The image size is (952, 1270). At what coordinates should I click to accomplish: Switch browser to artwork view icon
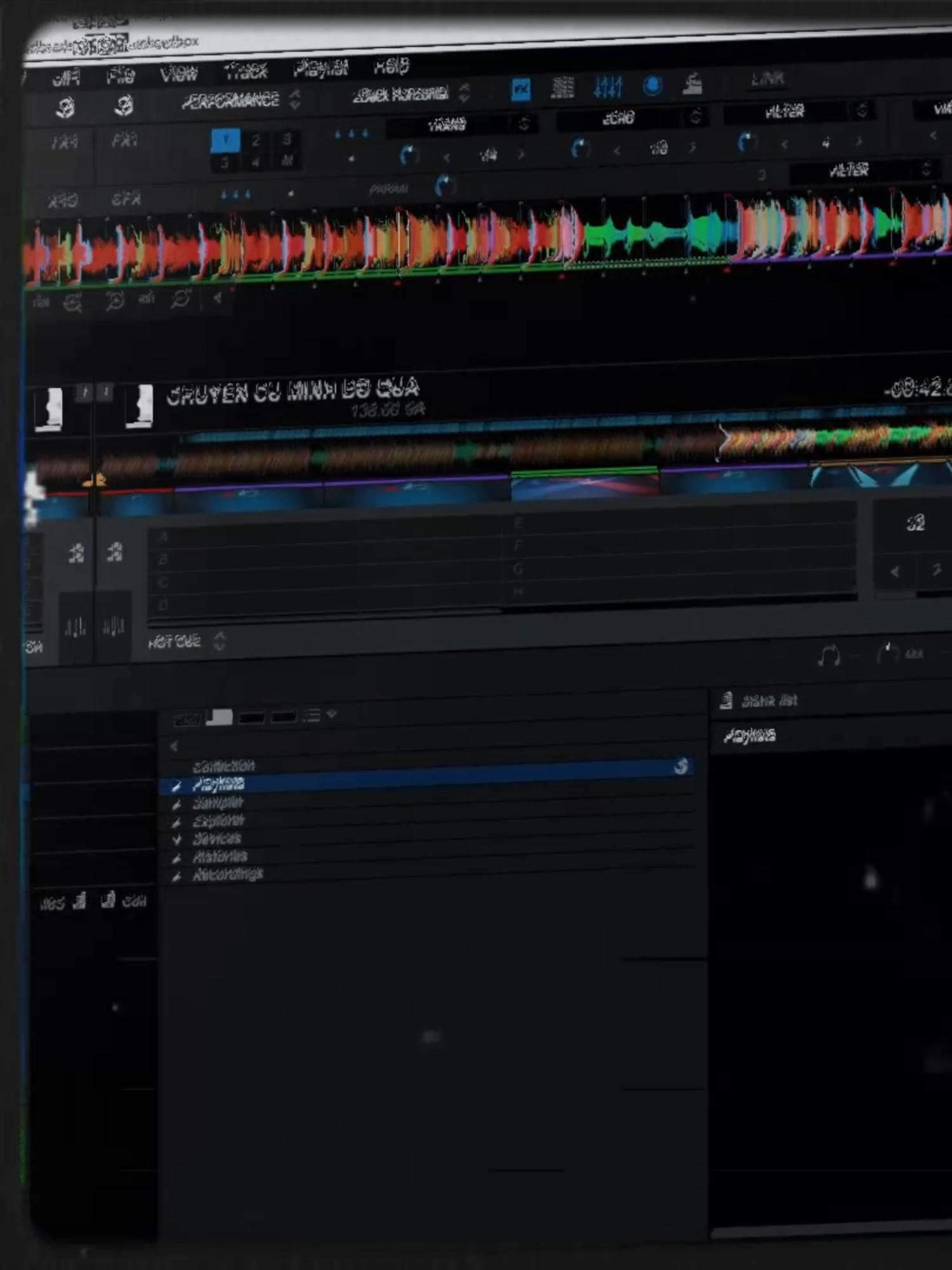click(220, 717)
